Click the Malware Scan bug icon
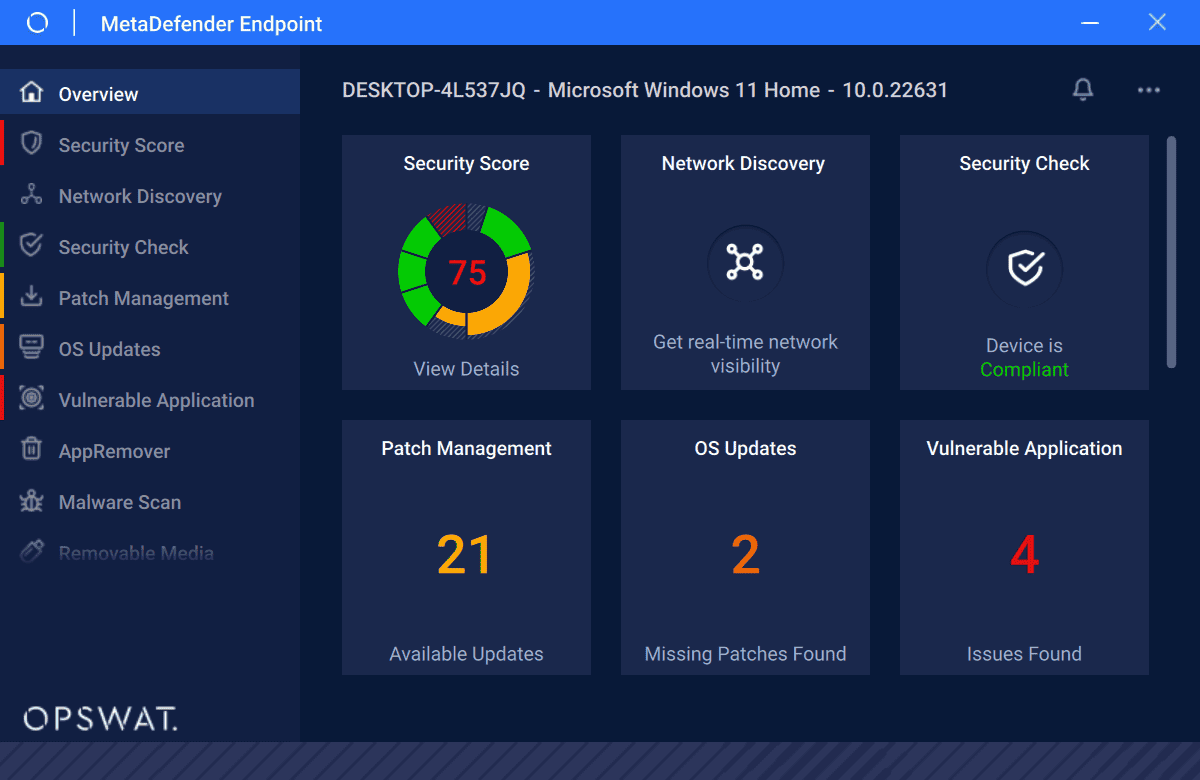1200x780 pixels. (32, 501)
